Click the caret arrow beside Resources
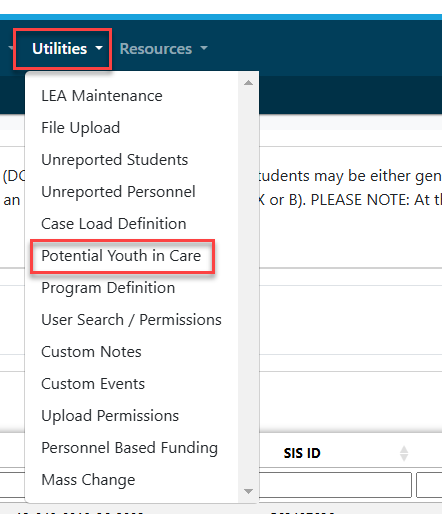The height and width of the screenshot is (514, 442). [204, 48]
